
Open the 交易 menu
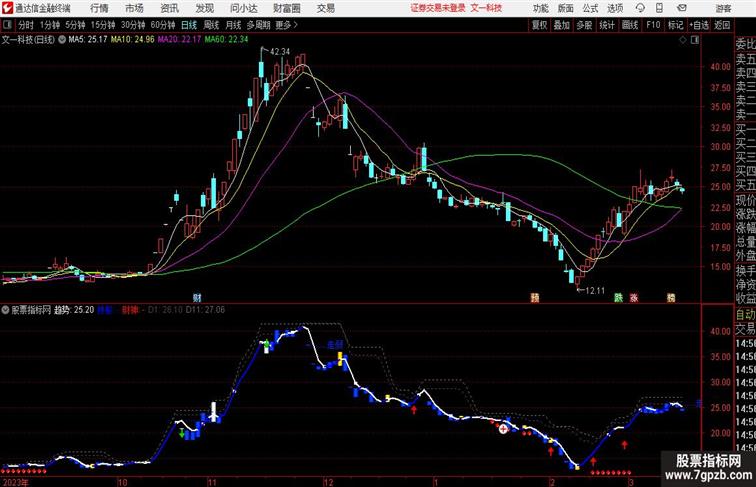(325, 8)
